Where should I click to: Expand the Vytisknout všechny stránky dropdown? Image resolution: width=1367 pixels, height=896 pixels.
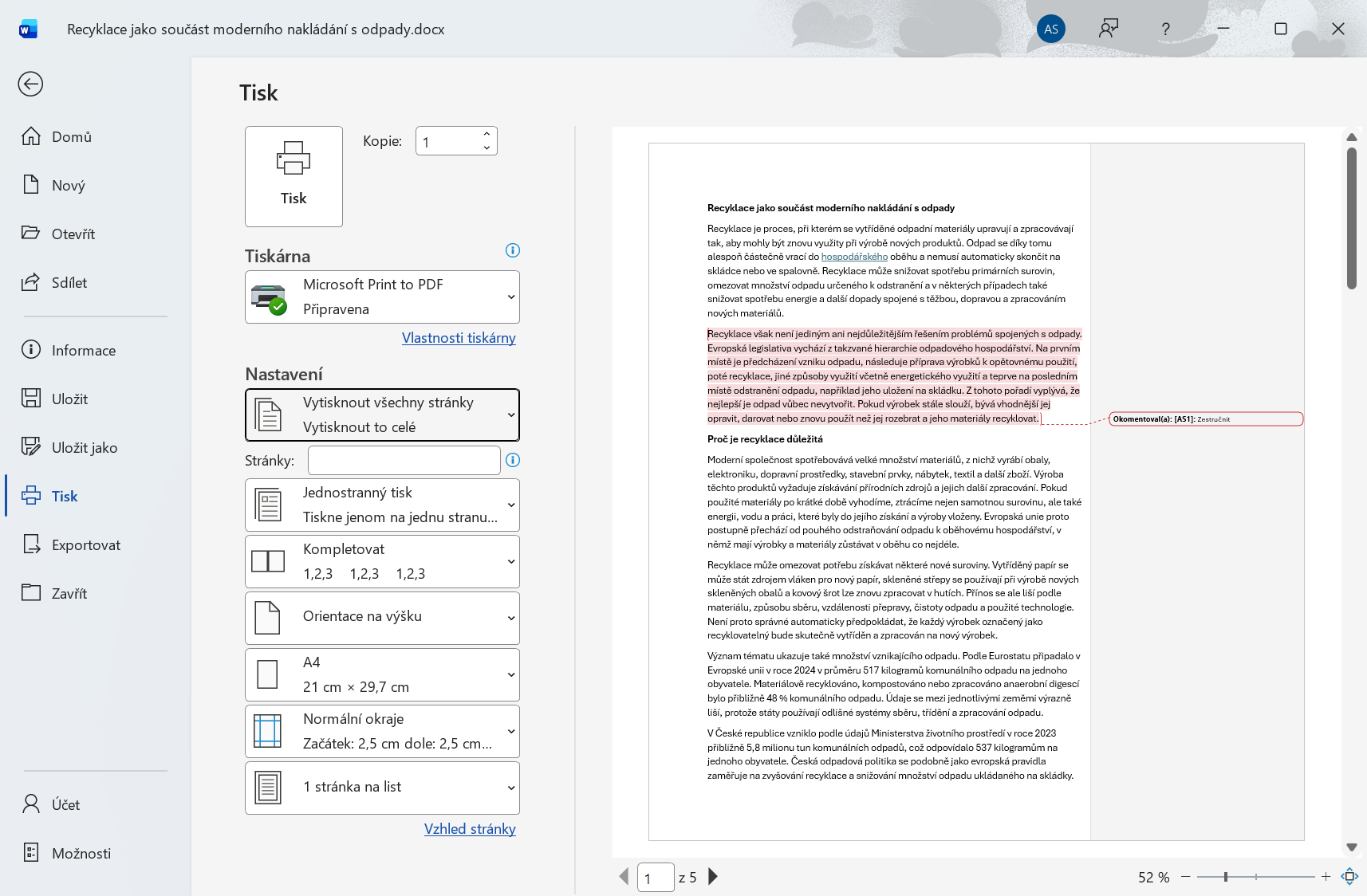(382, 415)
